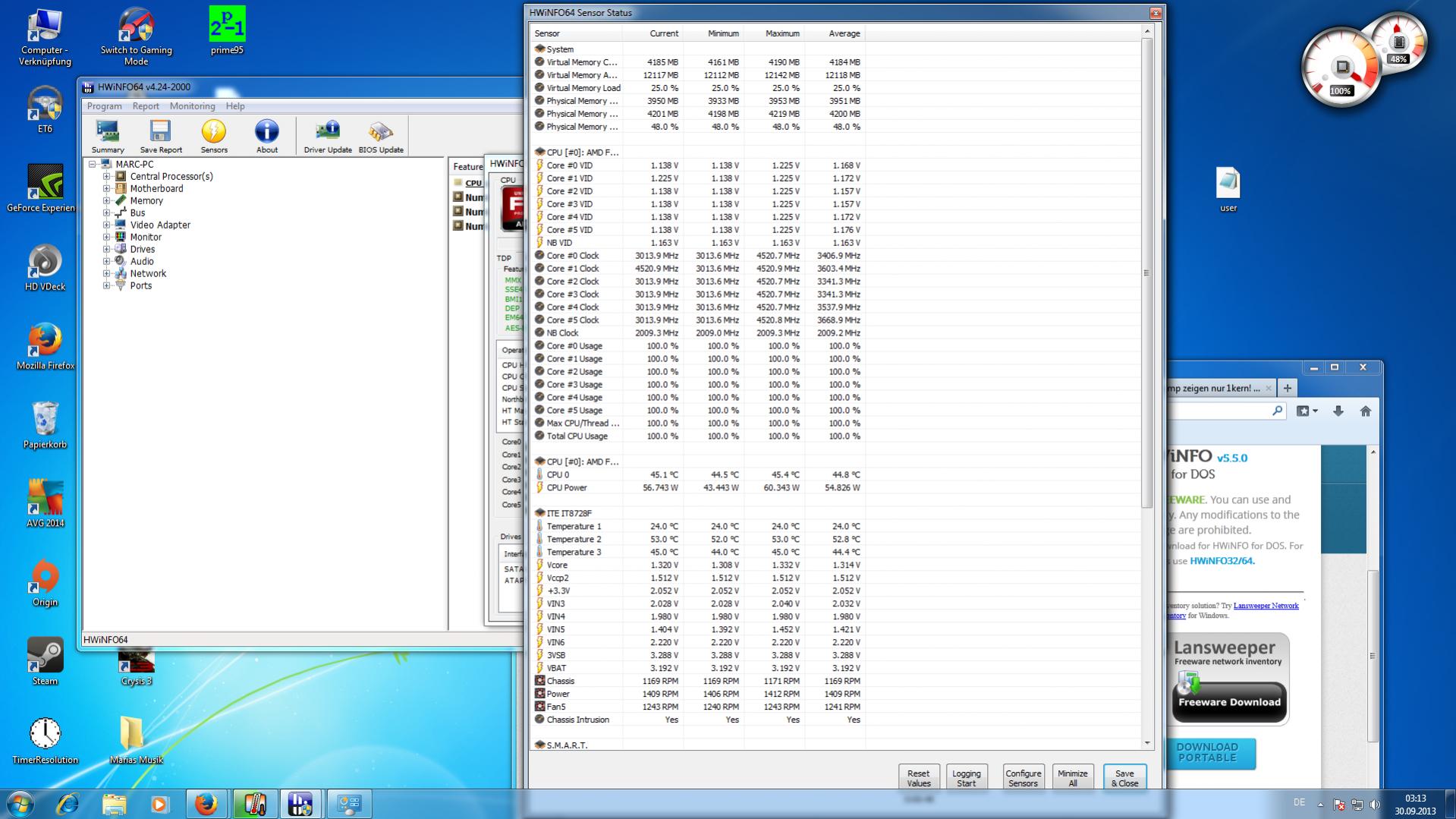Expand the Video Adapter tree node

coord(107,225)
